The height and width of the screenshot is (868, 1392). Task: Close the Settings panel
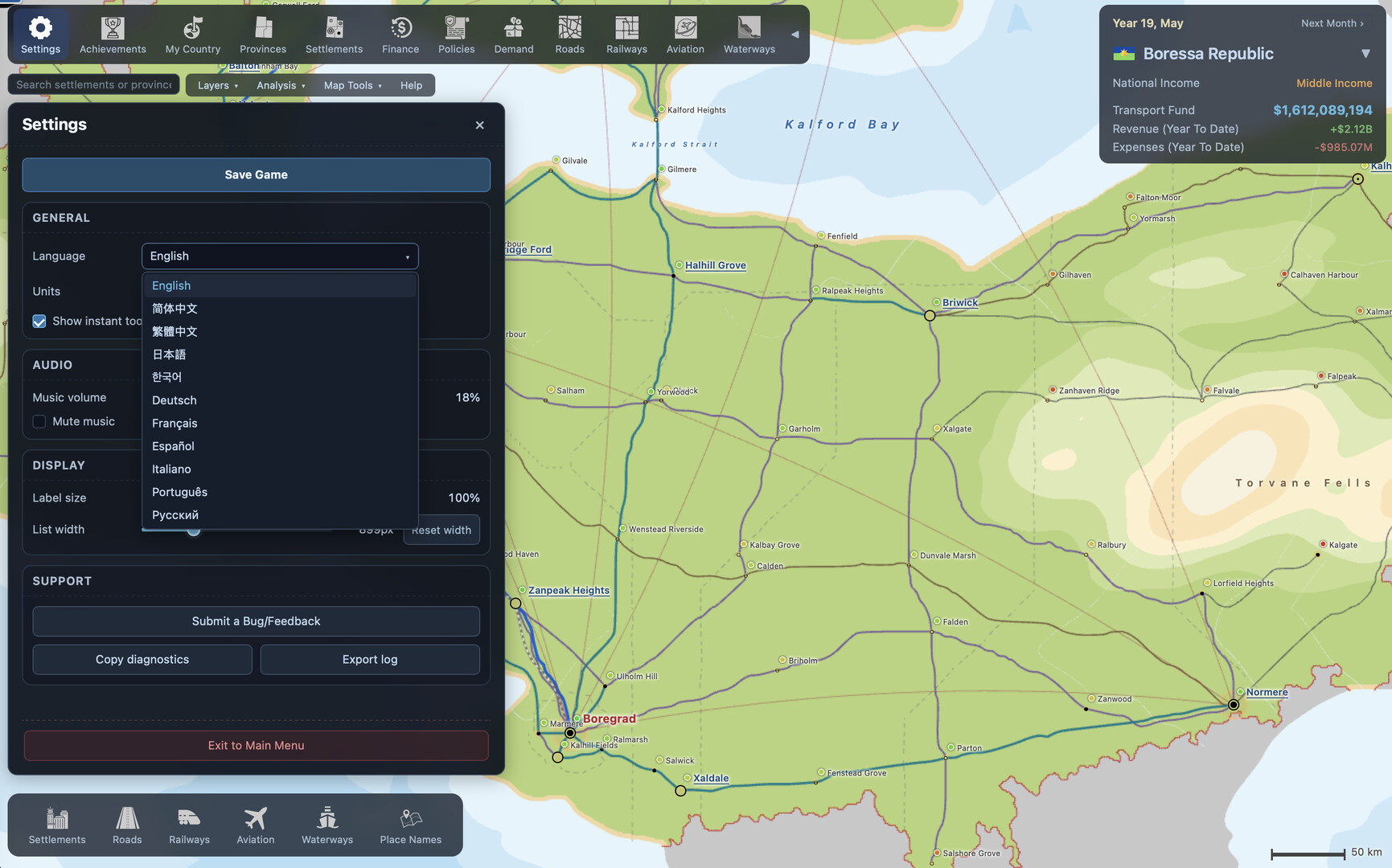tap(480, 125)
